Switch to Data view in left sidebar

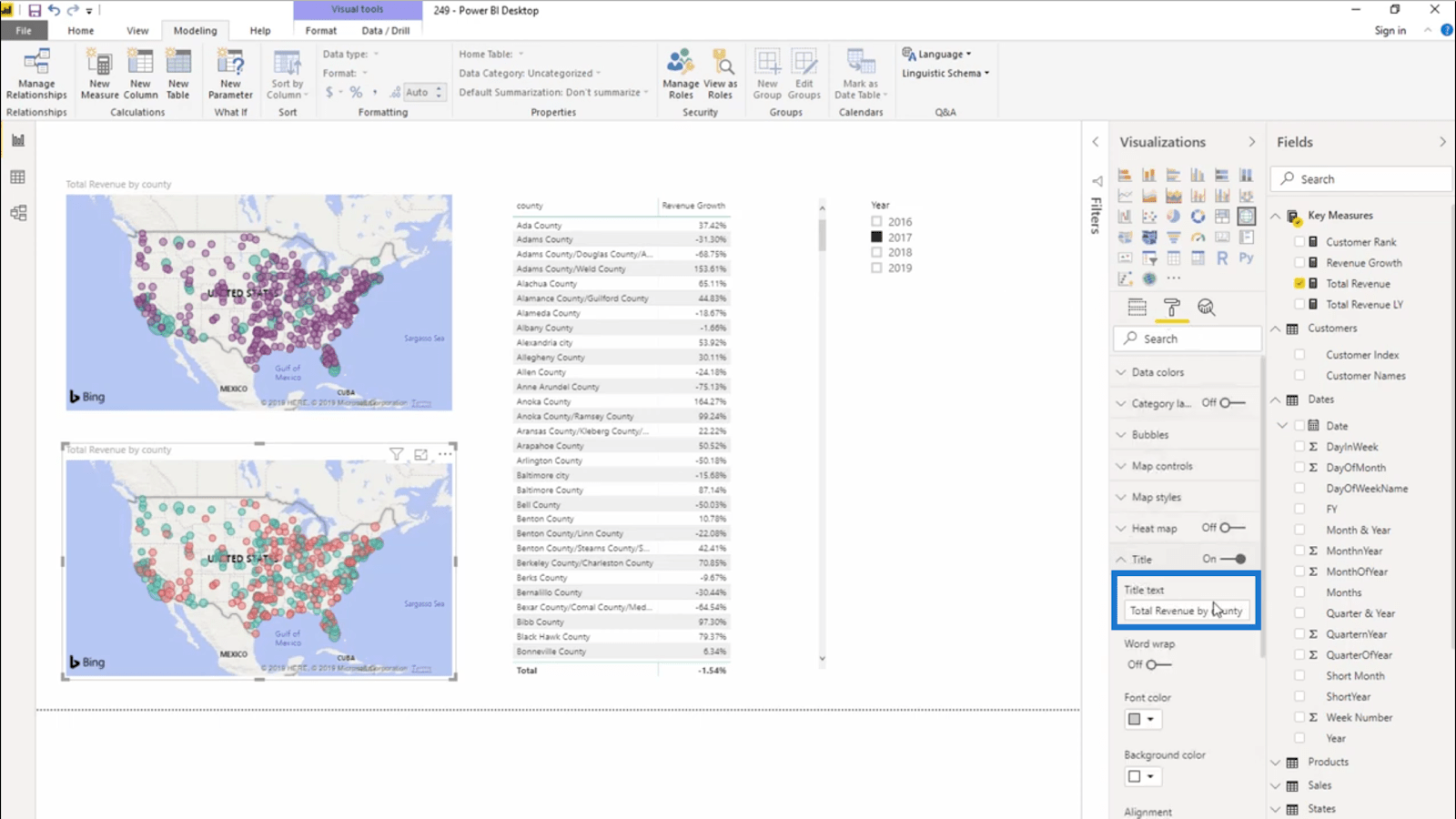(x=18, y=177)
